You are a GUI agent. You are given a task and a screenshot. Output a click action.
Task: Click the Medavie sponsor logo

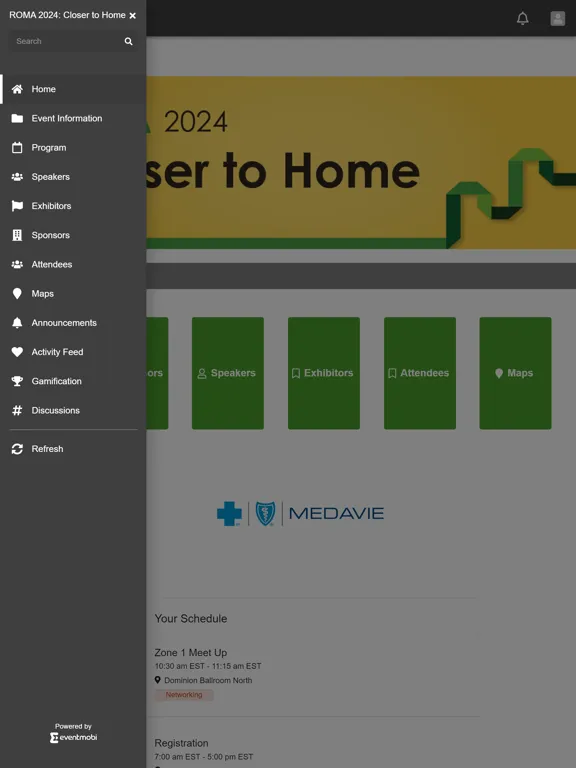click(x=300, y=513)
